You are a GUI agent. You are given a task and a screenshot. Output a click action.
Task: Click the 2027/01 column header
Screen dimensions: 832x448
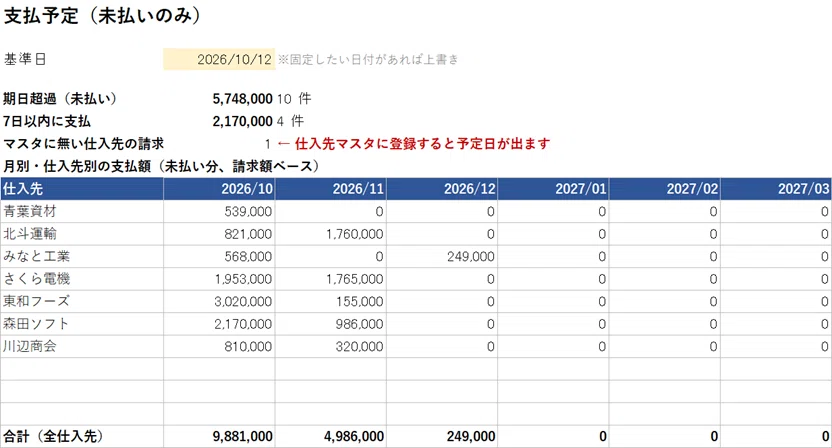[x=553, y=189]
